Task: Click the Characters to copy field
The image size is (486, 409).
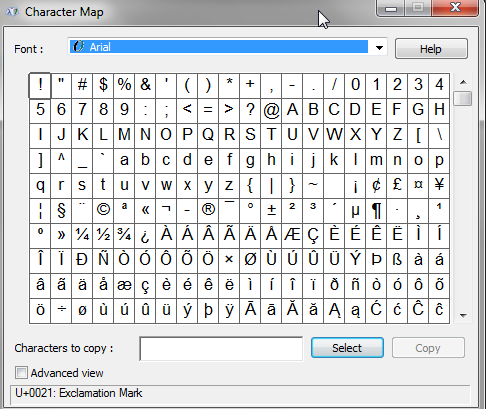Action: coord(221,349)
